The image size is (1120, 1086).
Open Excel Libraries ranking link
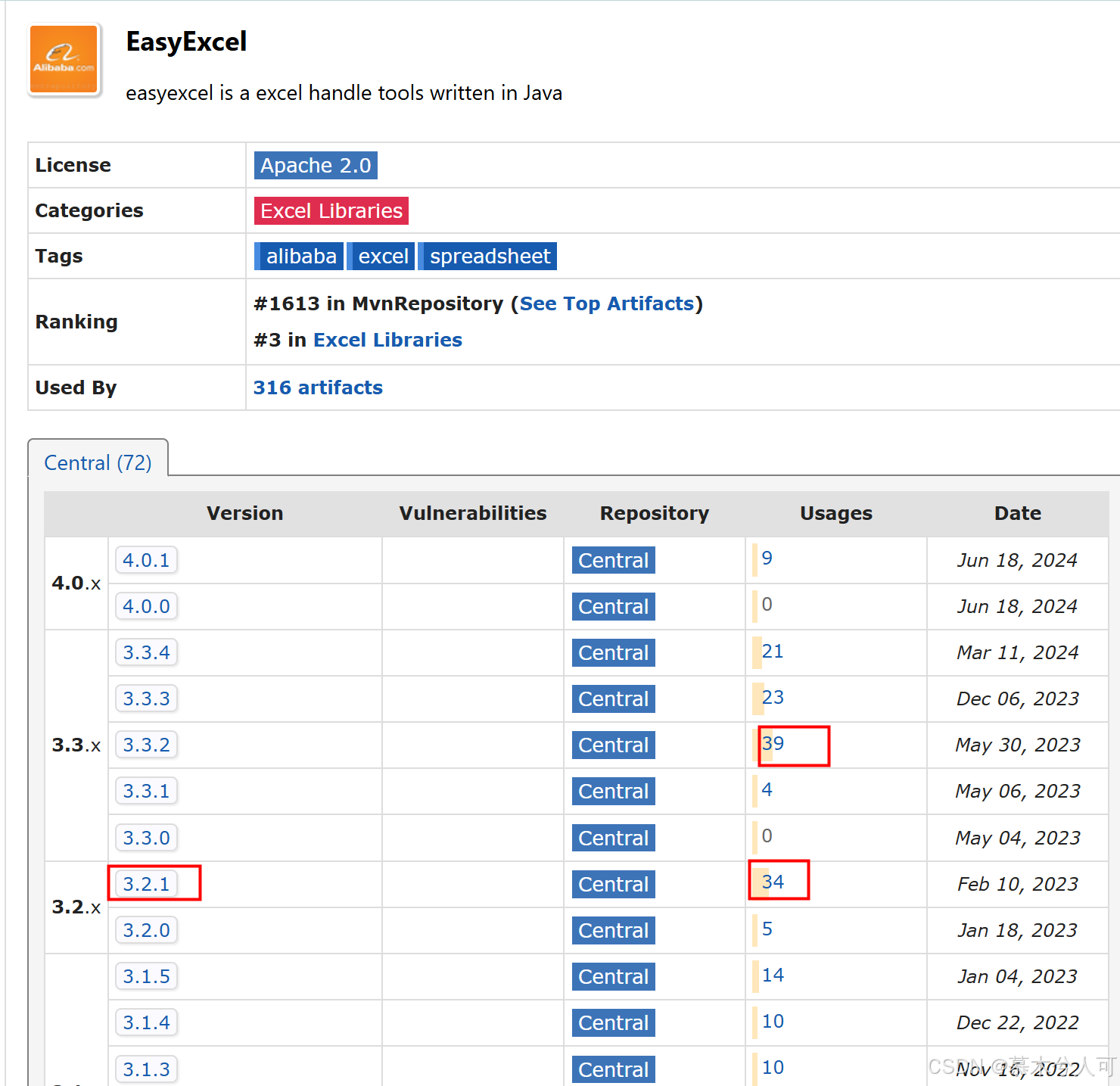coord(387,340)
